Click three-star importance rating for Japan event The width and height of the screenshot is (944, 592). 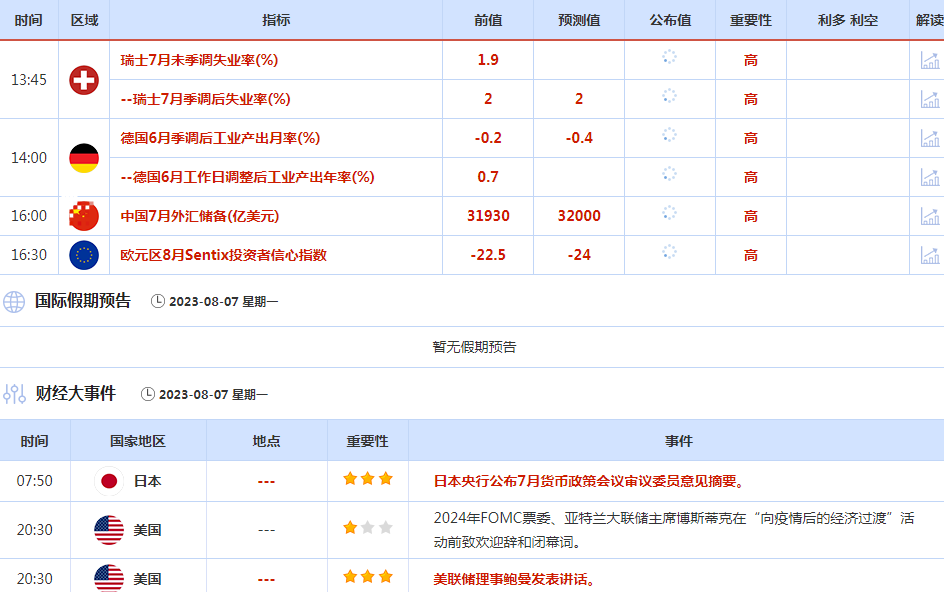pyautogui.click(x=367, y=480)
